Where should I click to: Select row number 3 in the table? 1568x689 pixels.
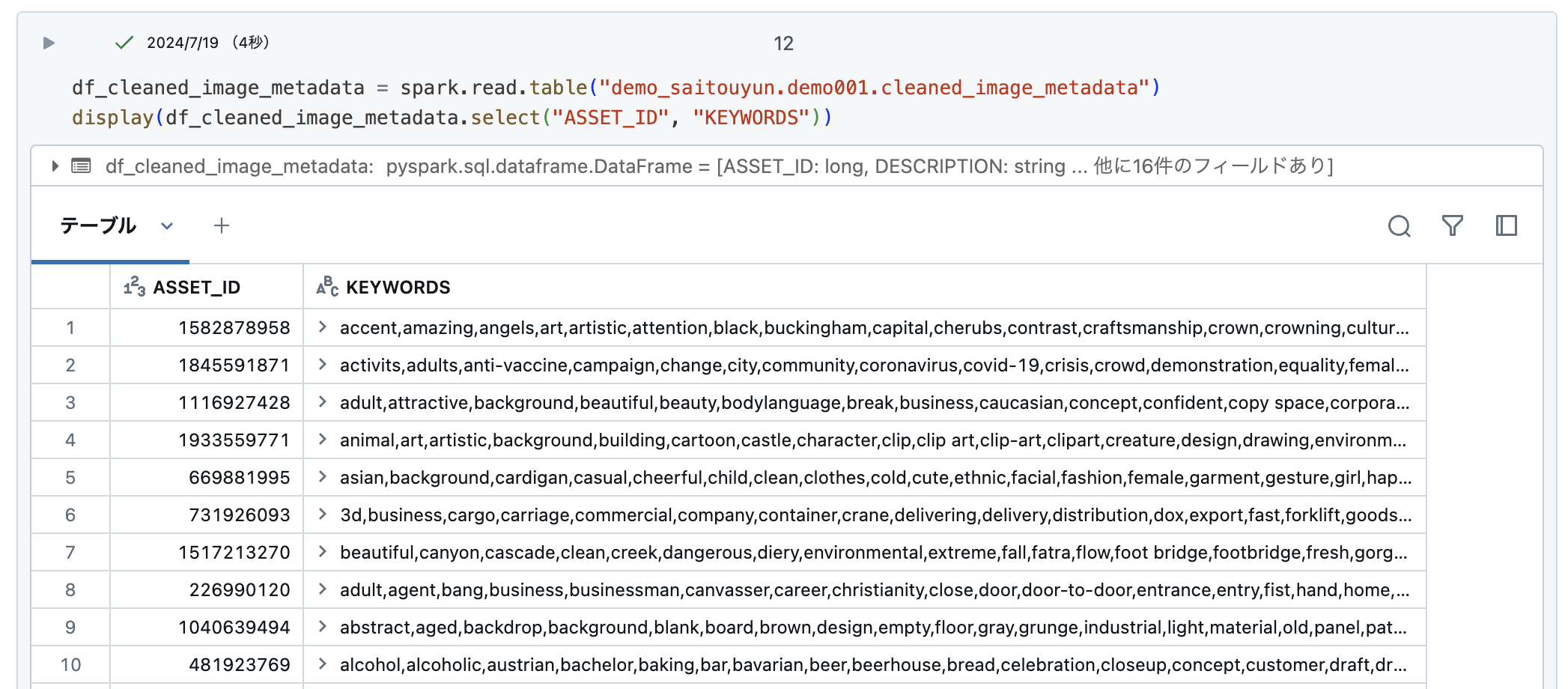click(70, 402)
